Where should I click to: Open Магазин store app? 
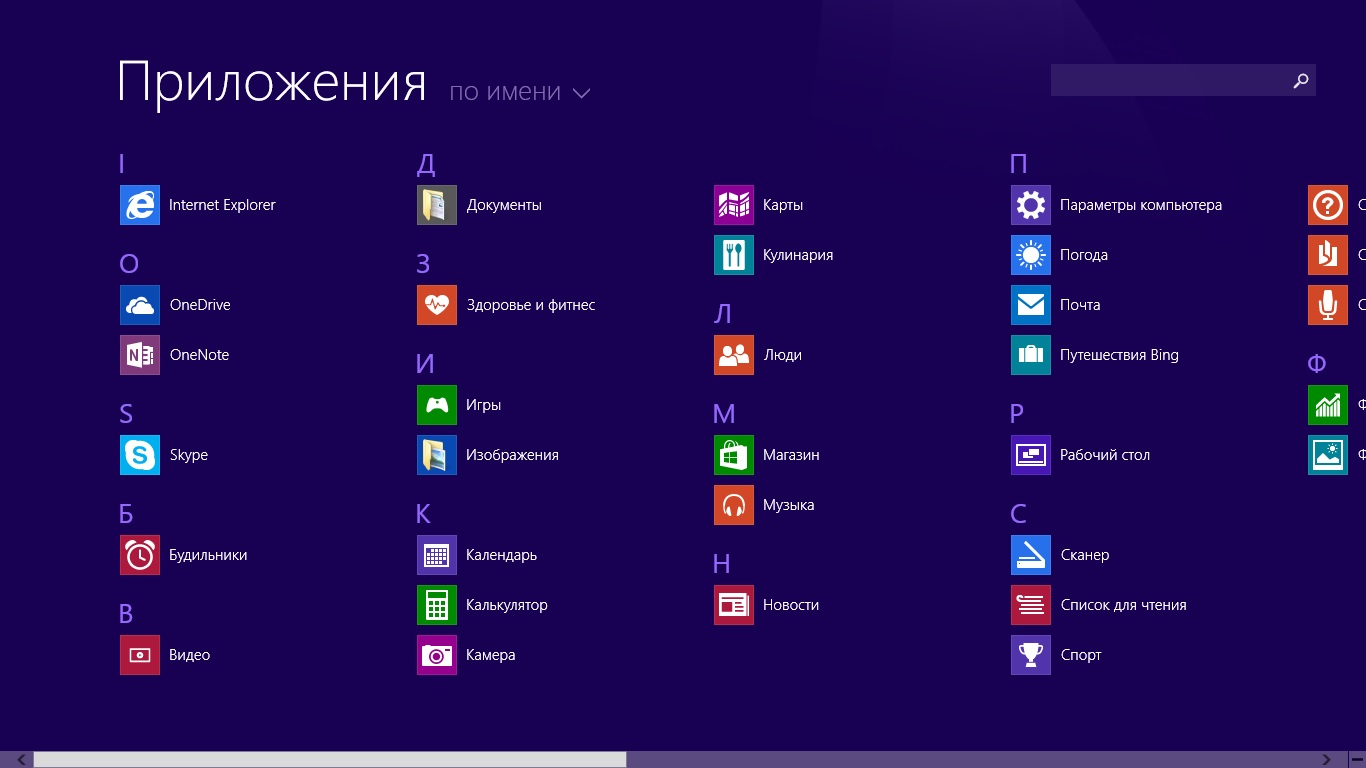coord(767,455)
